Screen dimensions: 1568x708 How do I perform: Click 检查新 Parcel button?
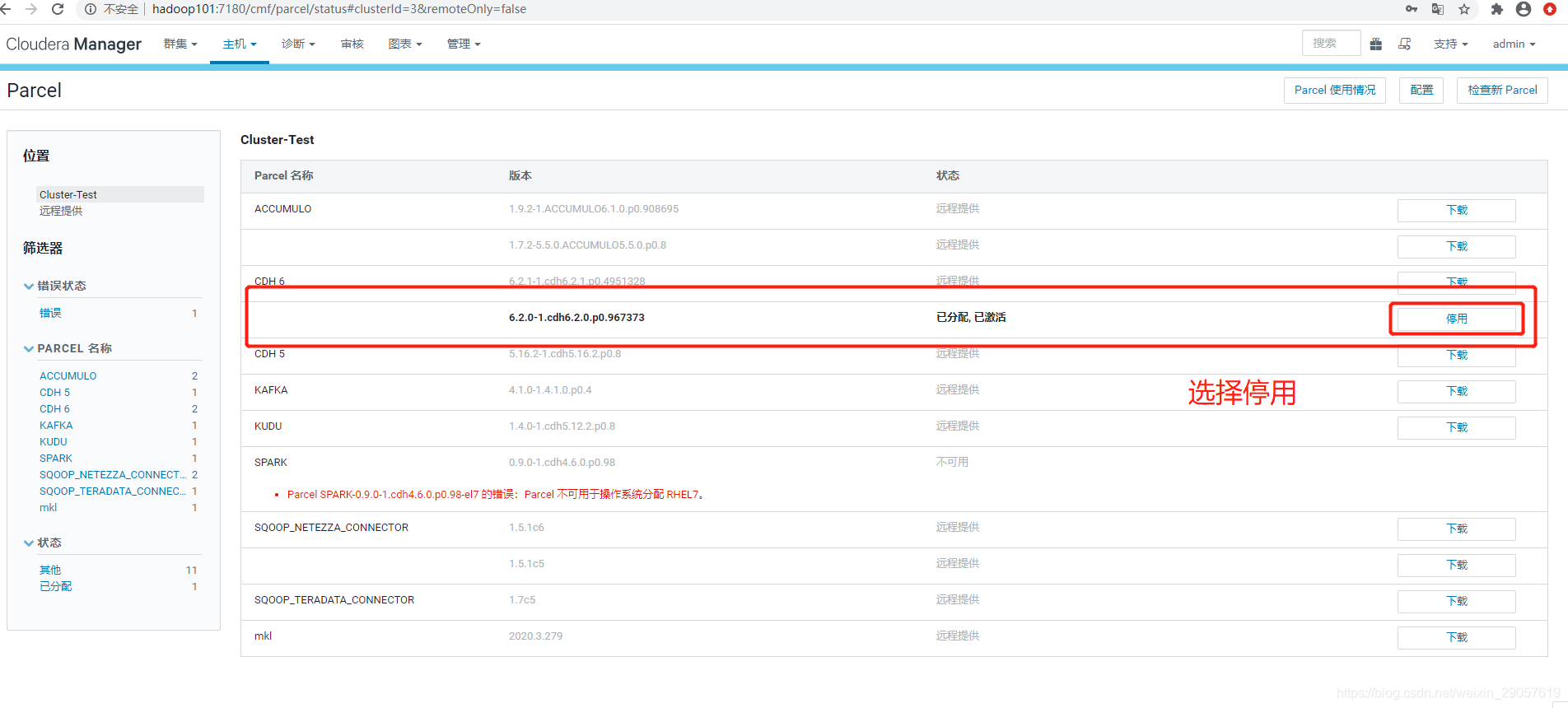pos(1502,91)
